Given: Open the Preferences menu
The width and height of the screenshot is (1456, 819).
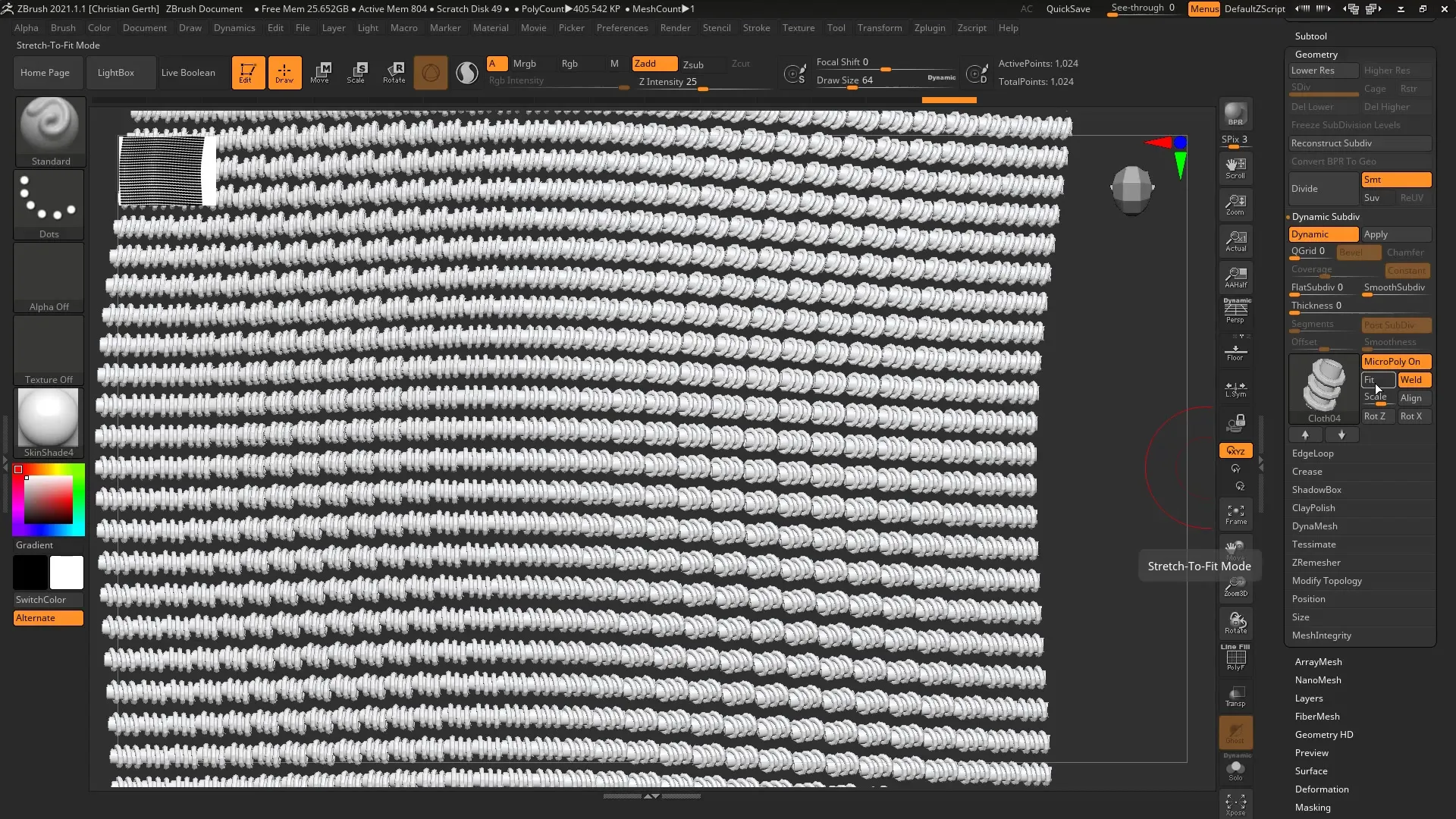Looking at the screenshot, I should point(622,28).
